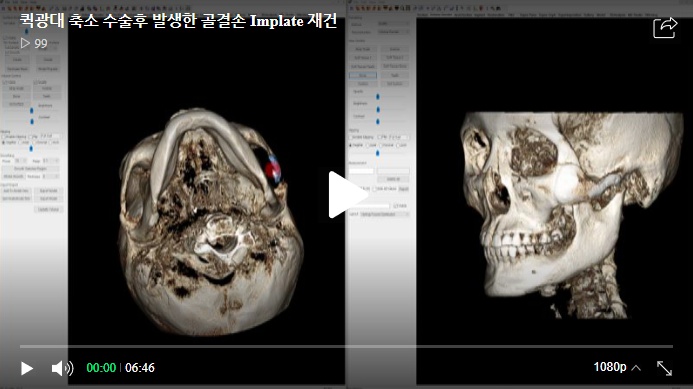Click the green 00:00 elapsed time
The height and width of the screenshot is (389, 693).
click(x=101, y=368)
